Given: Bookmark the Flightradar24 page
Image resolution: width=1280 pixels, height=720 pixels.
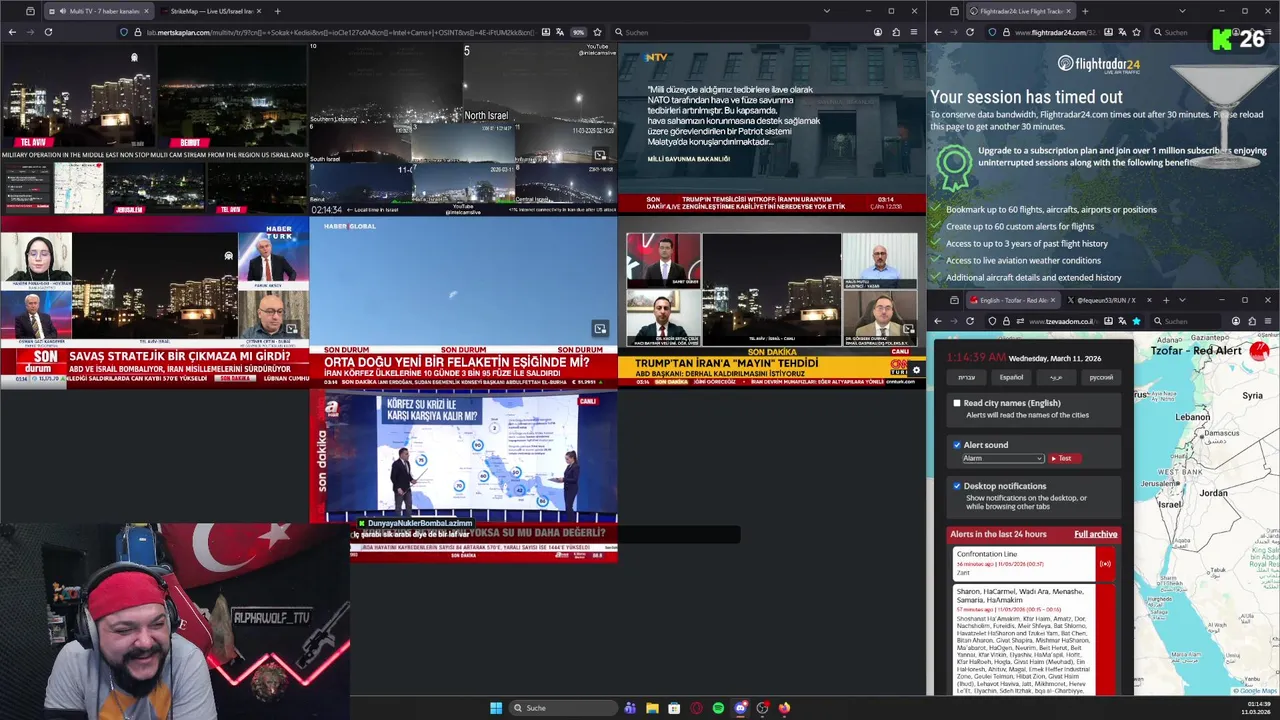Looking at the screenshot, I should click(1136, 32).
